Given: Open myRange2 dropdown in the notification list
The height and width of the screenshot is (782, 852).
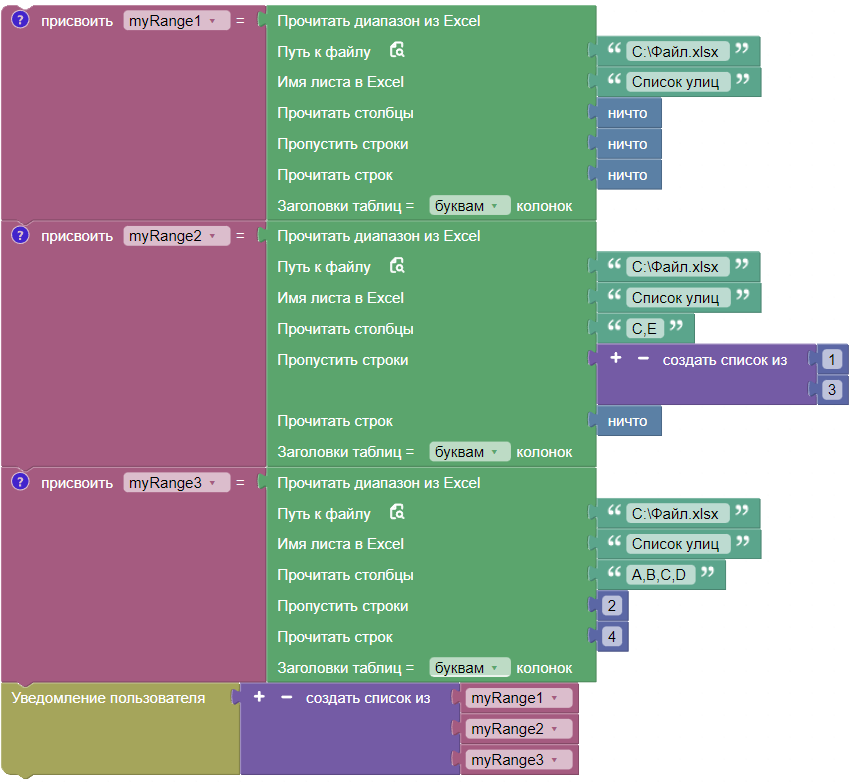Looking at the screenshot, I should [x=519, y=729].
